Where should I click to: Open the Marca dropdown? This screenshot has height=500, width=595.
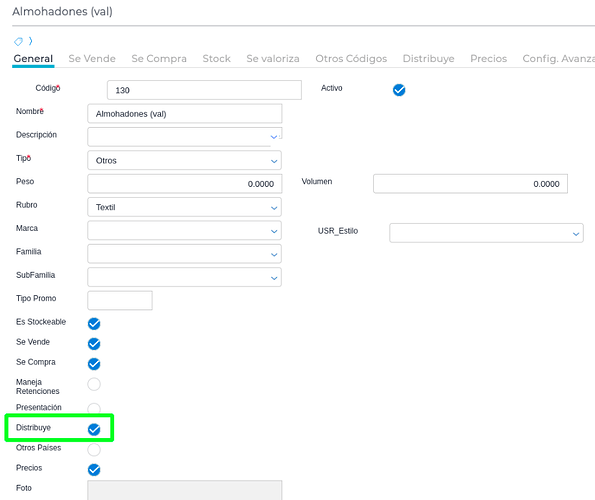tap(184, 231)
